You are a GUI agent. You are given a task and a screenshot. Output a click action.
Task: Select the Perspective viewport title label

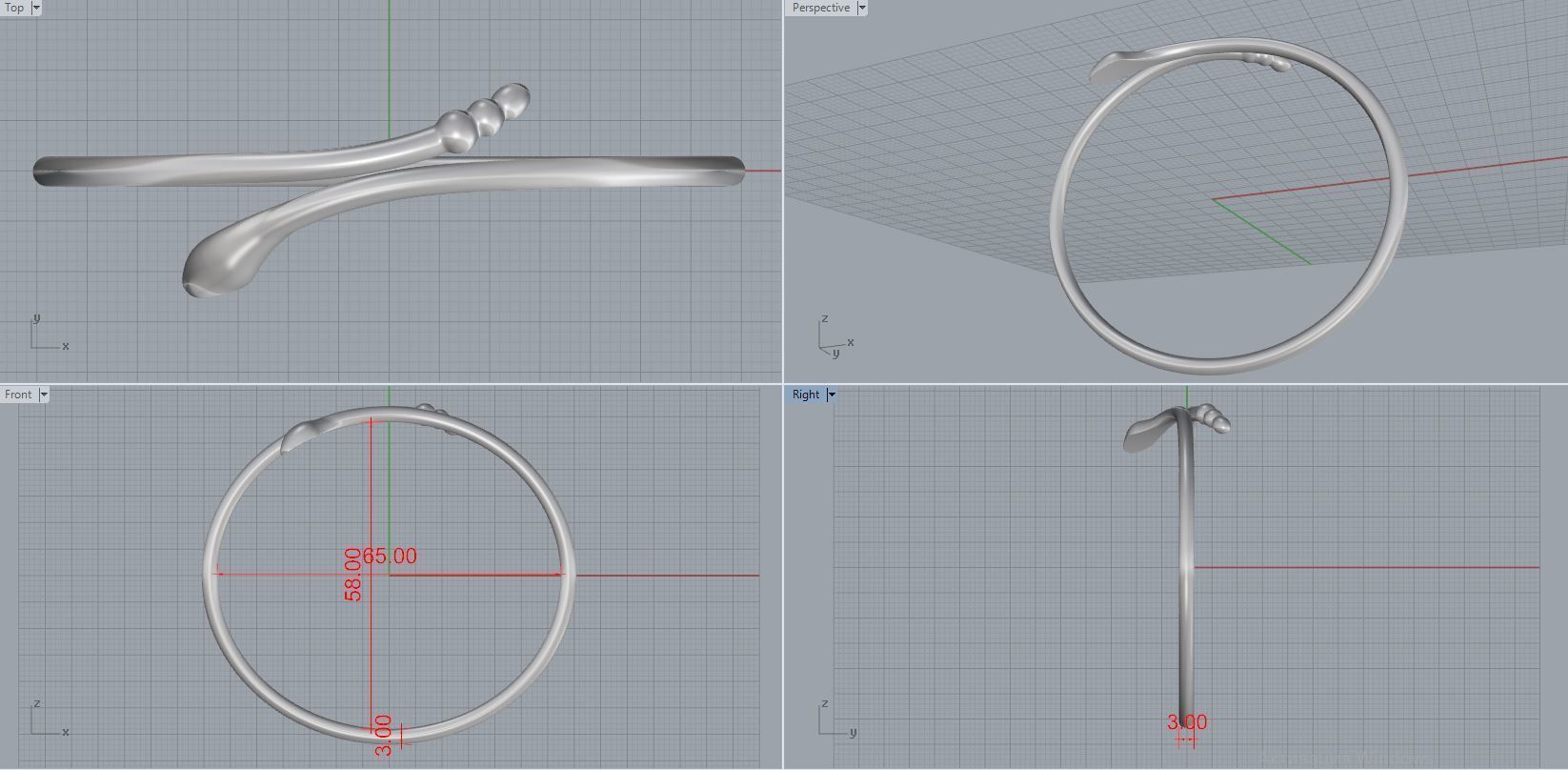pyautogui.click(x=820, y=8)
